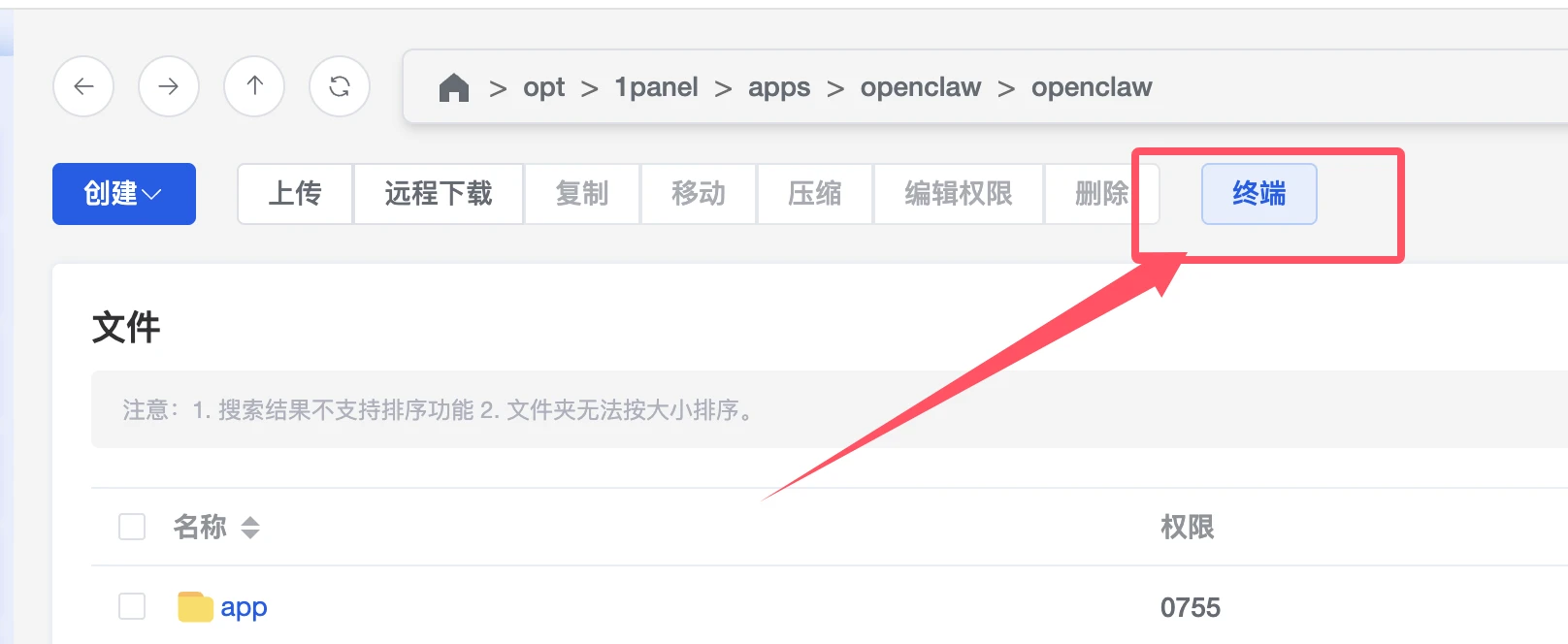Go to apps in breadcrumb path
Viewport: 1568px width, 644px height.
[779, 87]
